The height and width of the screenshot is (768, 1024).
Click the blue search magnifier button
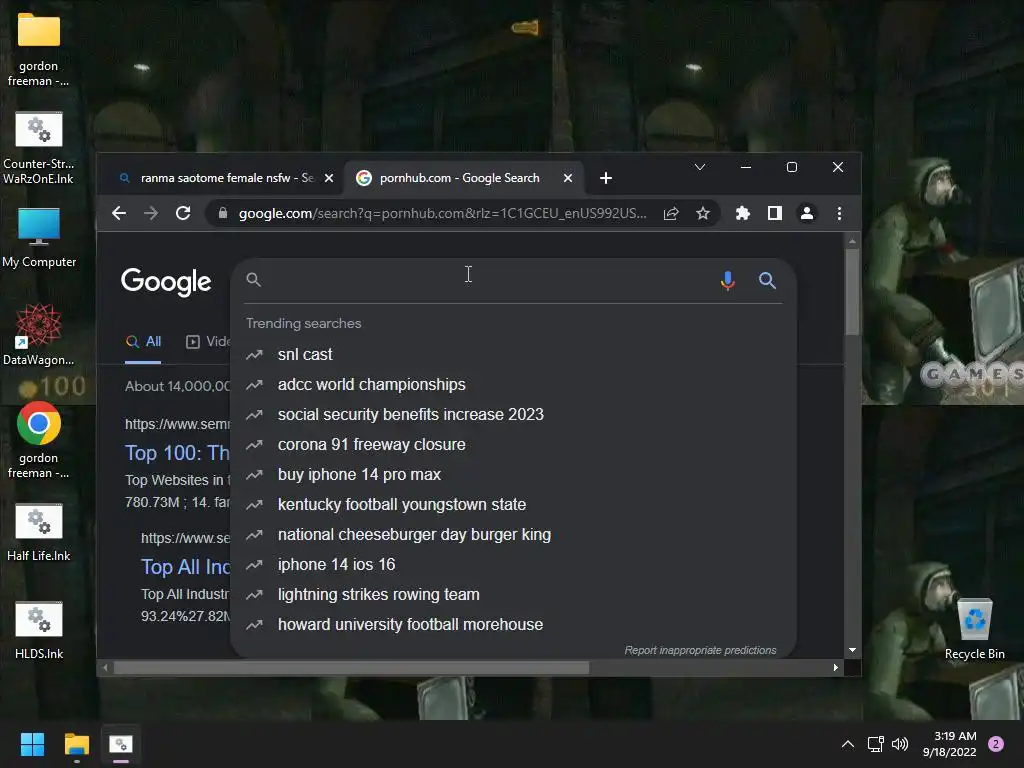coord(767,280)
